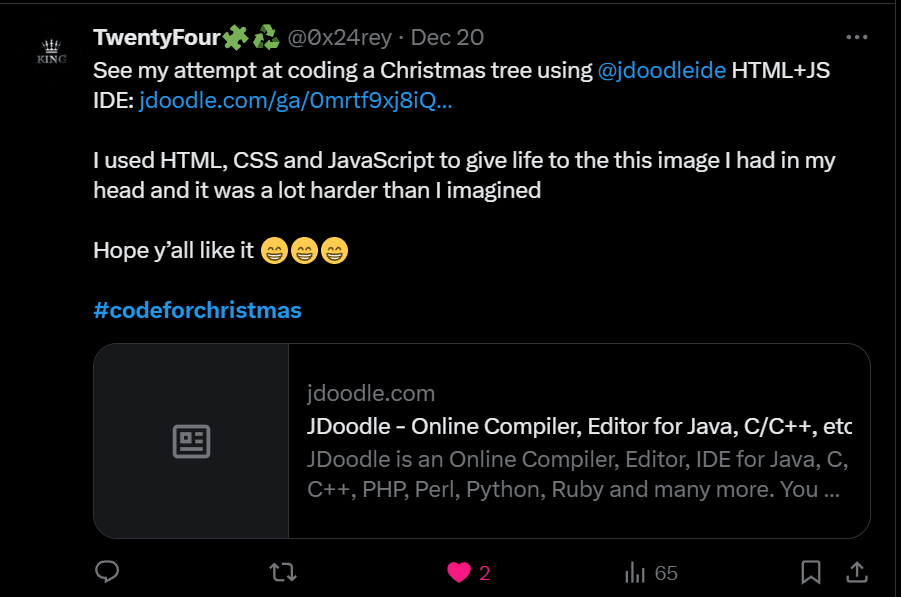Viewport: 901px width, 597px height.
Task: Click the reply speech bubble icon
Action: 107,572
